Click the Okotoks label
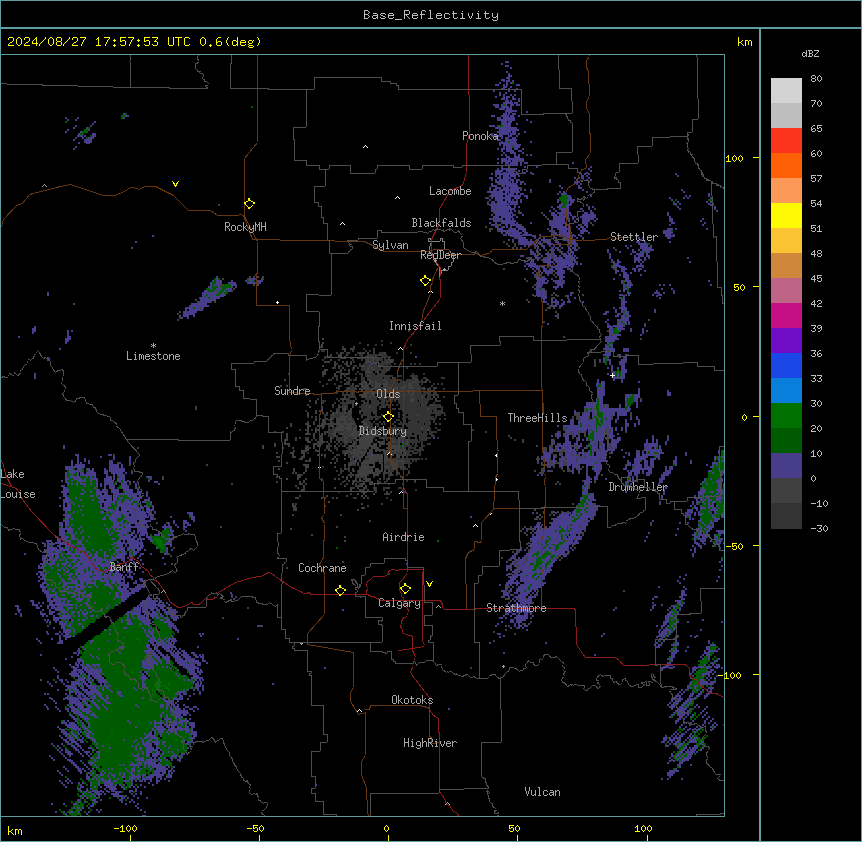 tap(412, 700)
